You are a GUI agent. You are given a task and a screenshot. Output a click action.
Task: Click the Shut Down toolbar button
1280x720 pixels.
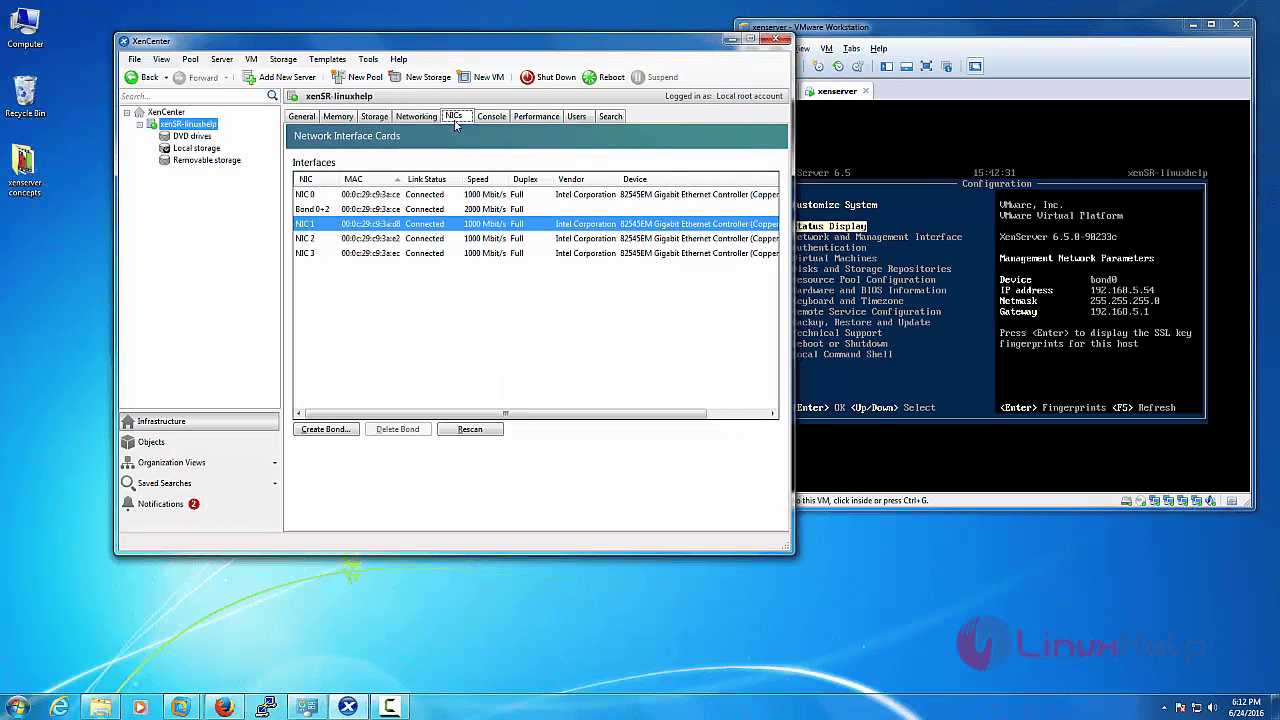click(x=548, y=77)
